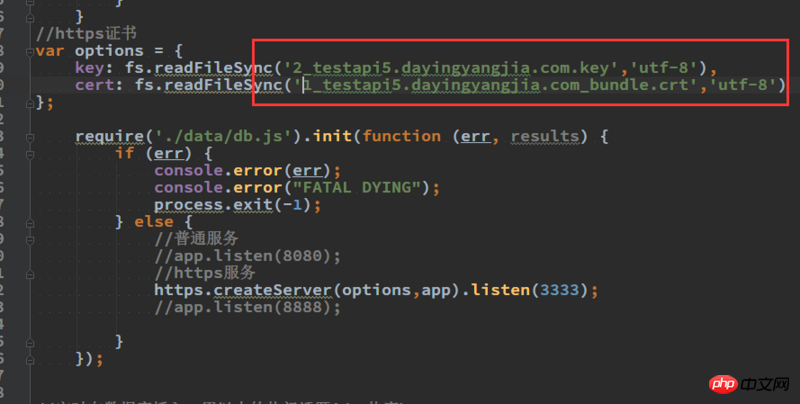Place cursor in the key file path string
Viewport: 800px width, 404px height.
pos(451,68)
